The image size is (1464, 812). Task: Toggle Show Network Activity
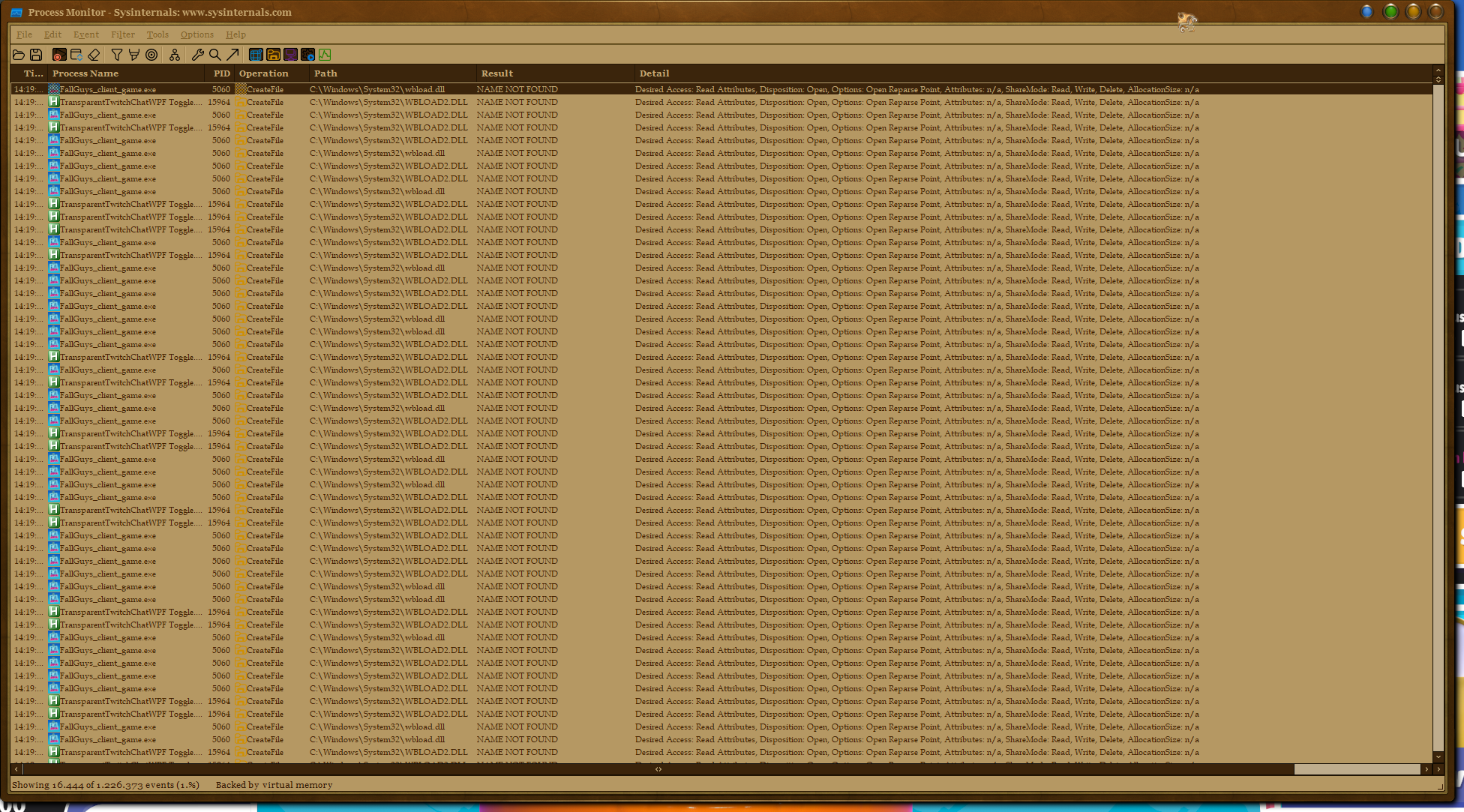pyautogui.click(x=290, y=55)
